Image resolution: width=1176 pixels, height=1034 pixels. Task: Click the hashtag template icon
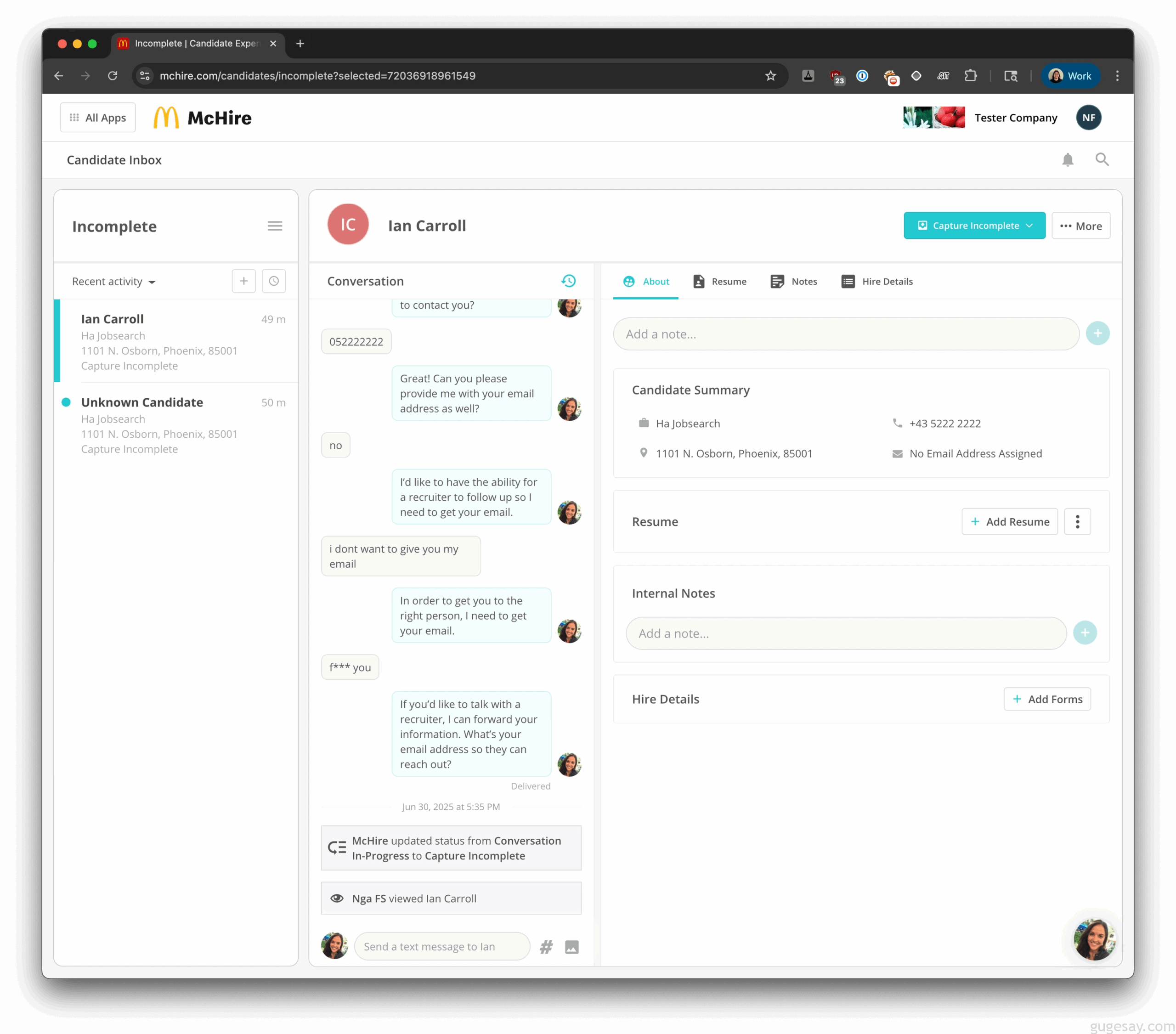coord(546,947)
